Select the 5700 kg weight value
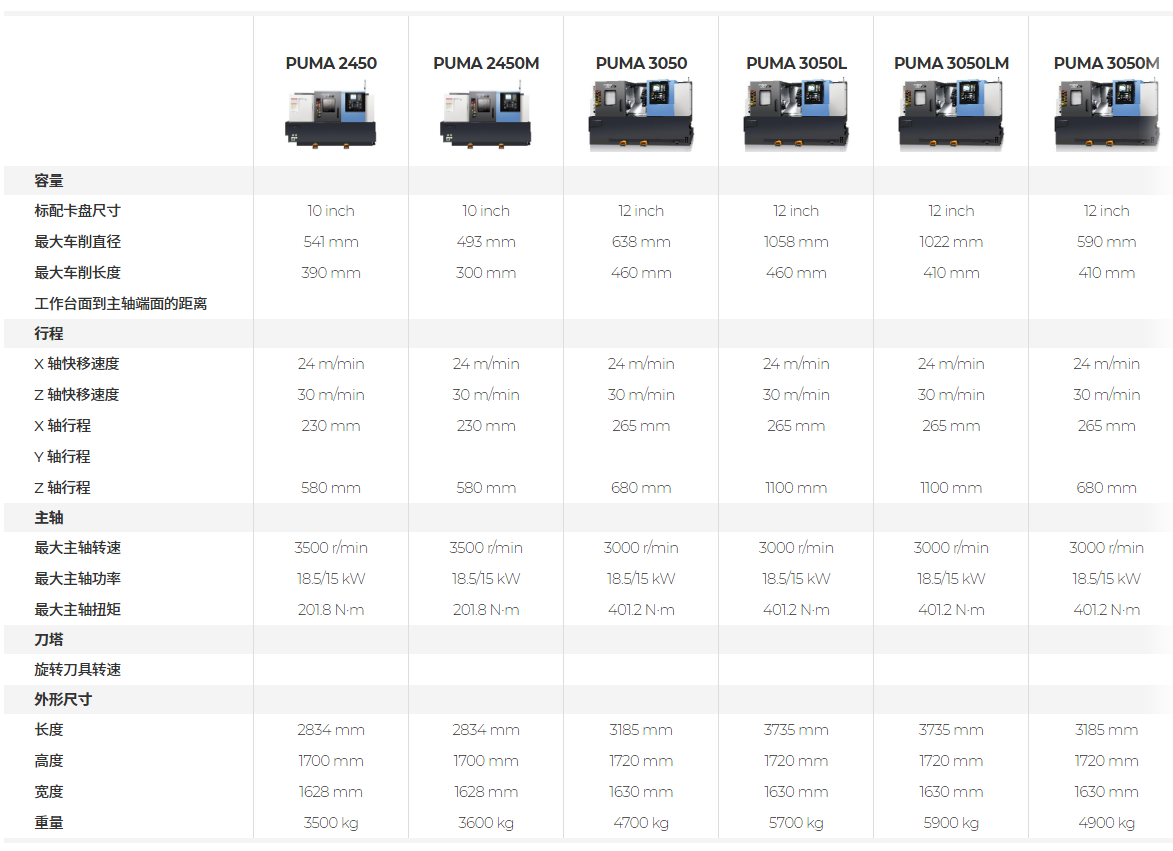1173x851 pixels. click(796, 823)
